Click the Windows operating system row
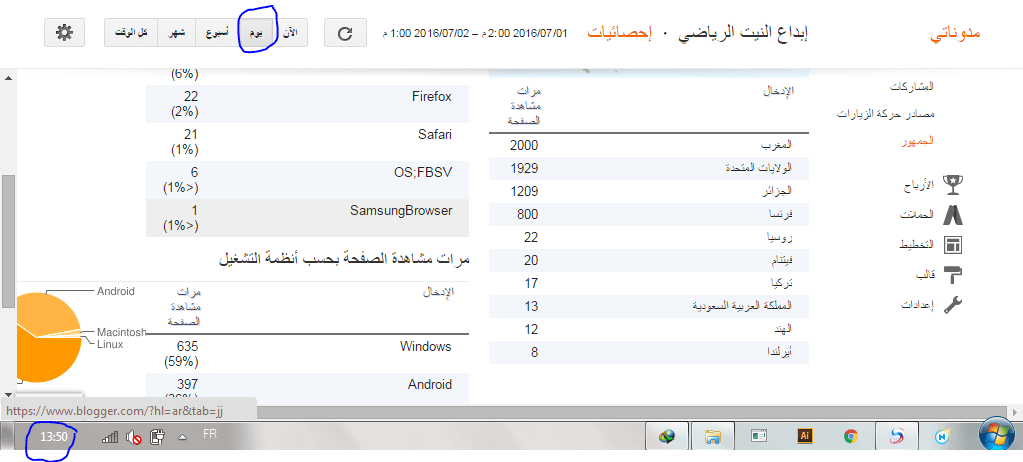 coord(308,354)
